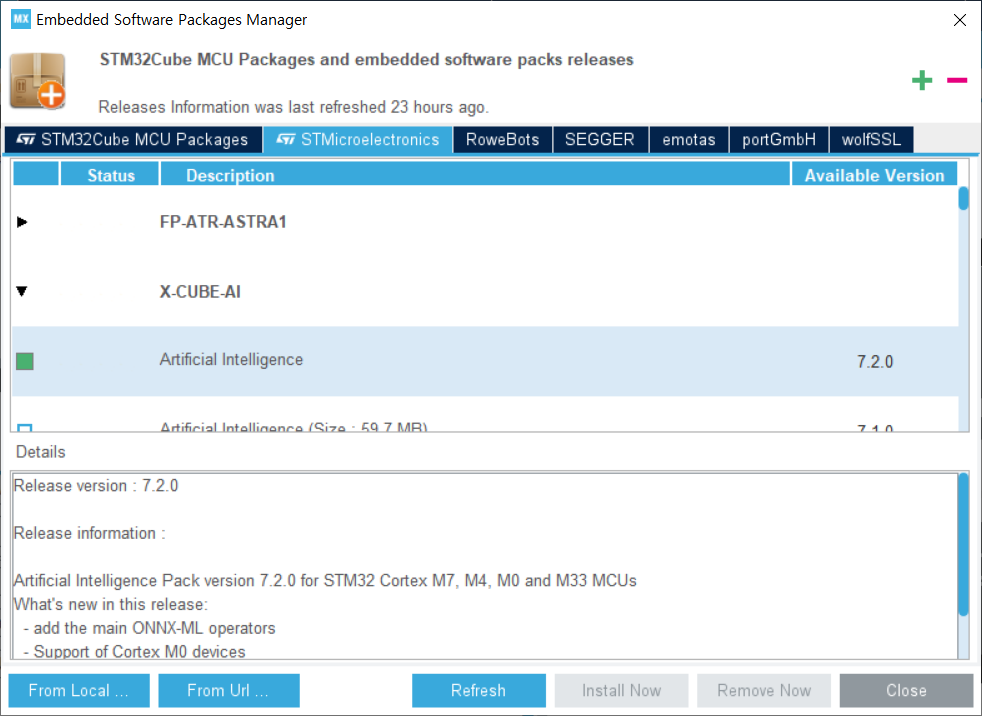The height and width of the screenshot is (716, 982).
Task: Click the green plus expand-all icon
Action: click(x=922, y=81)
